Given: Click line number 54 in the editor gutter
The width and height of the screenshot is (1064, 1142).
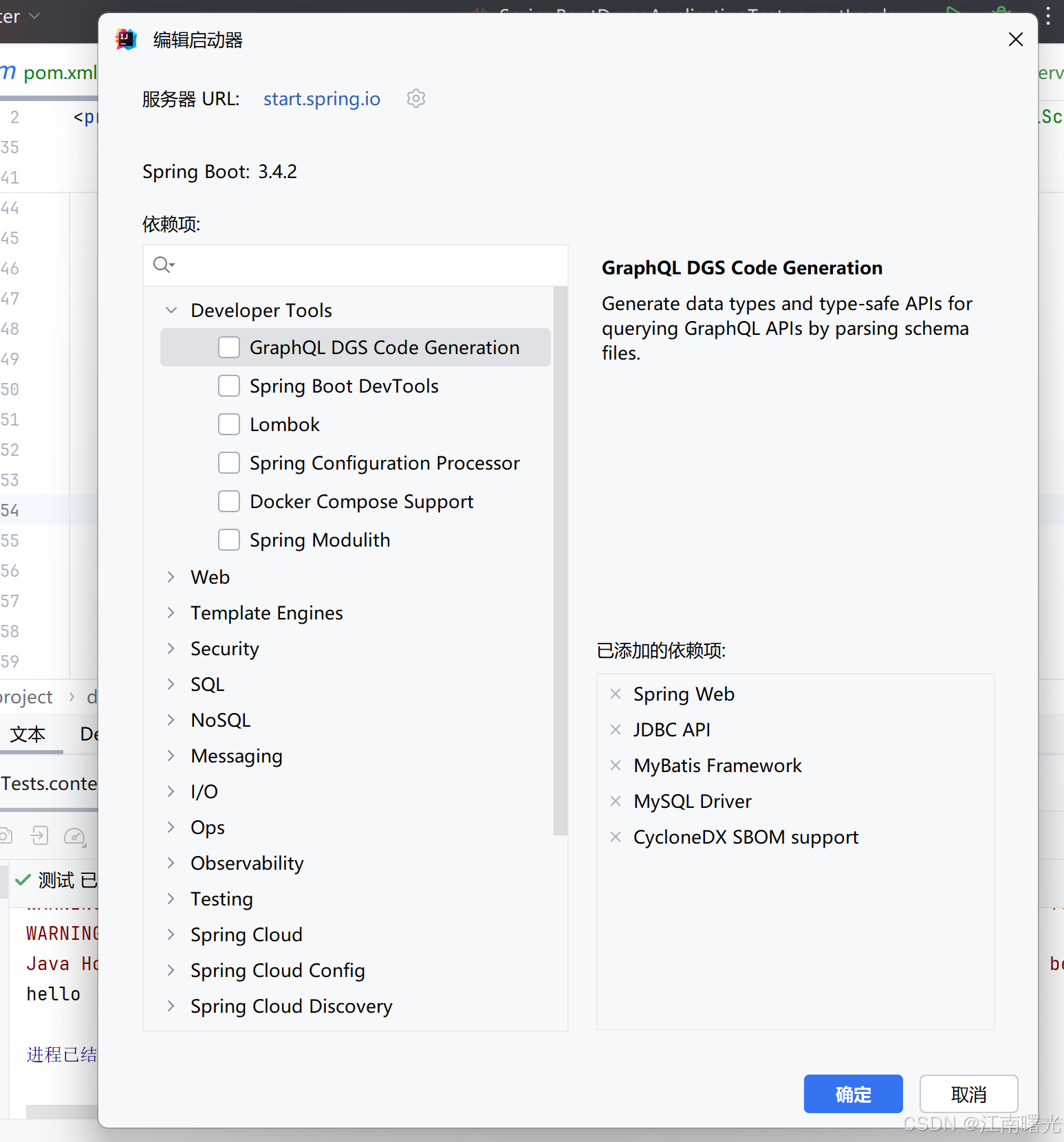Looking at the screenshot, I should click(10, 510).
